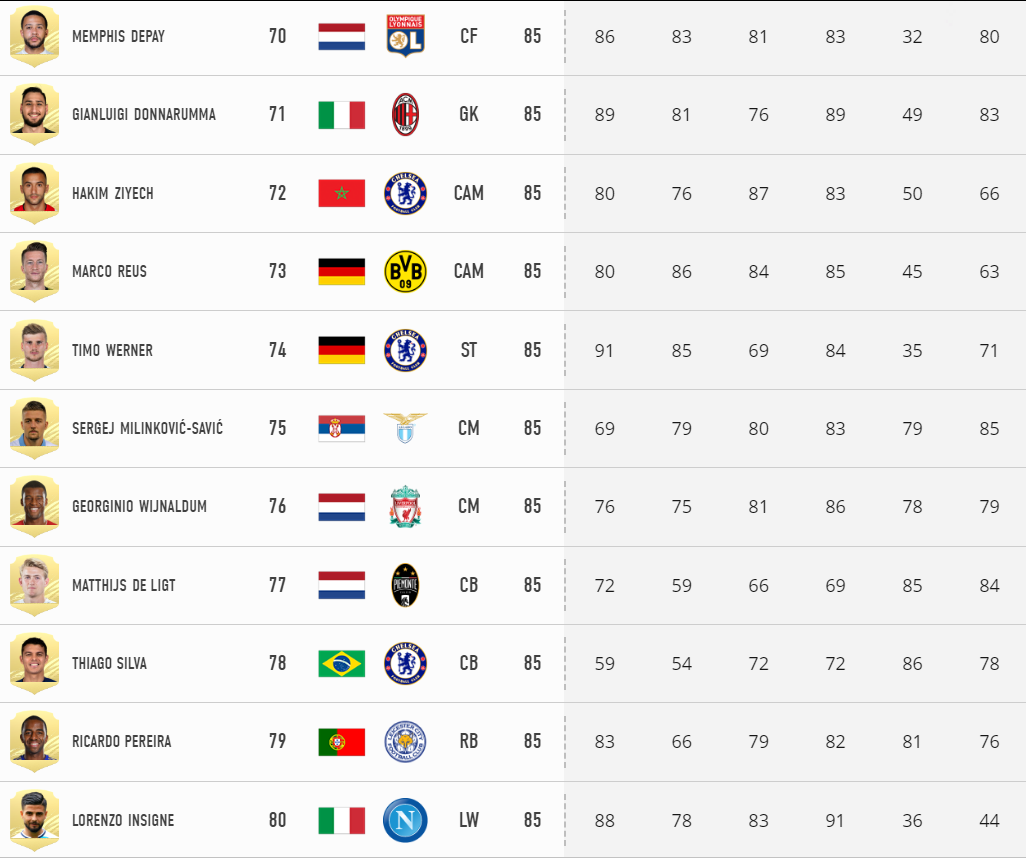The height and width of the screenshot is (858, 1026).
Task: Select Sergej Milinković-Savić name
Action: (x=147, y=428)
